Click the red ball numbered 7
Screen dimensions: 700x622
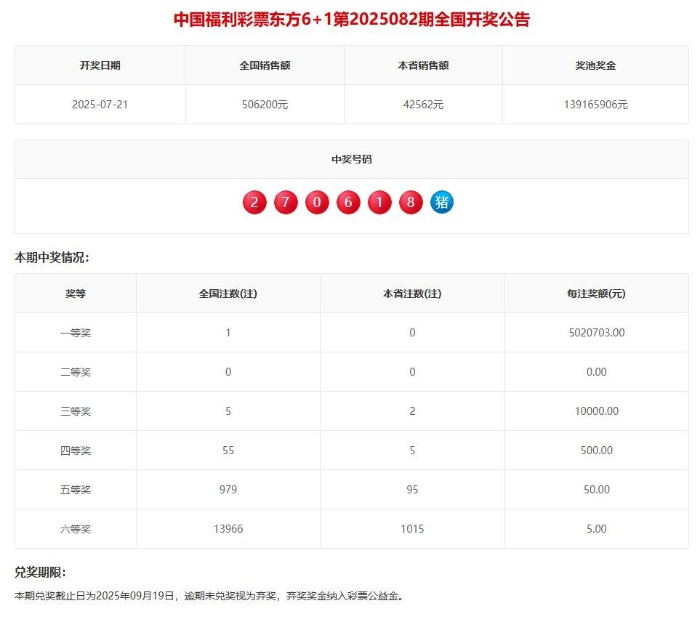[x=286, y=202]
